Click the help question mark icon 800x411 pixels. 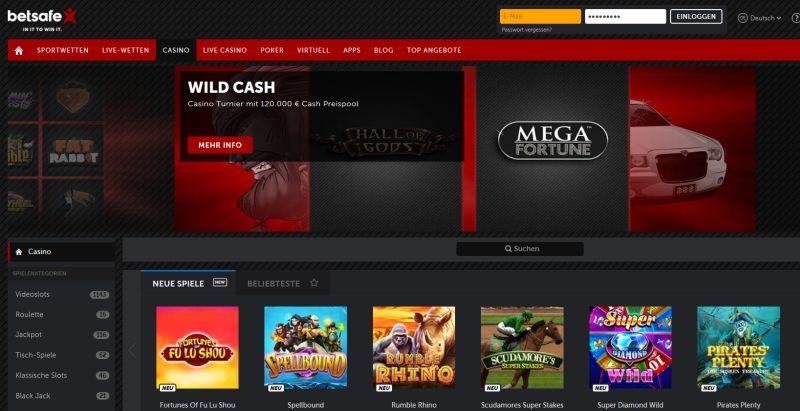795,18
